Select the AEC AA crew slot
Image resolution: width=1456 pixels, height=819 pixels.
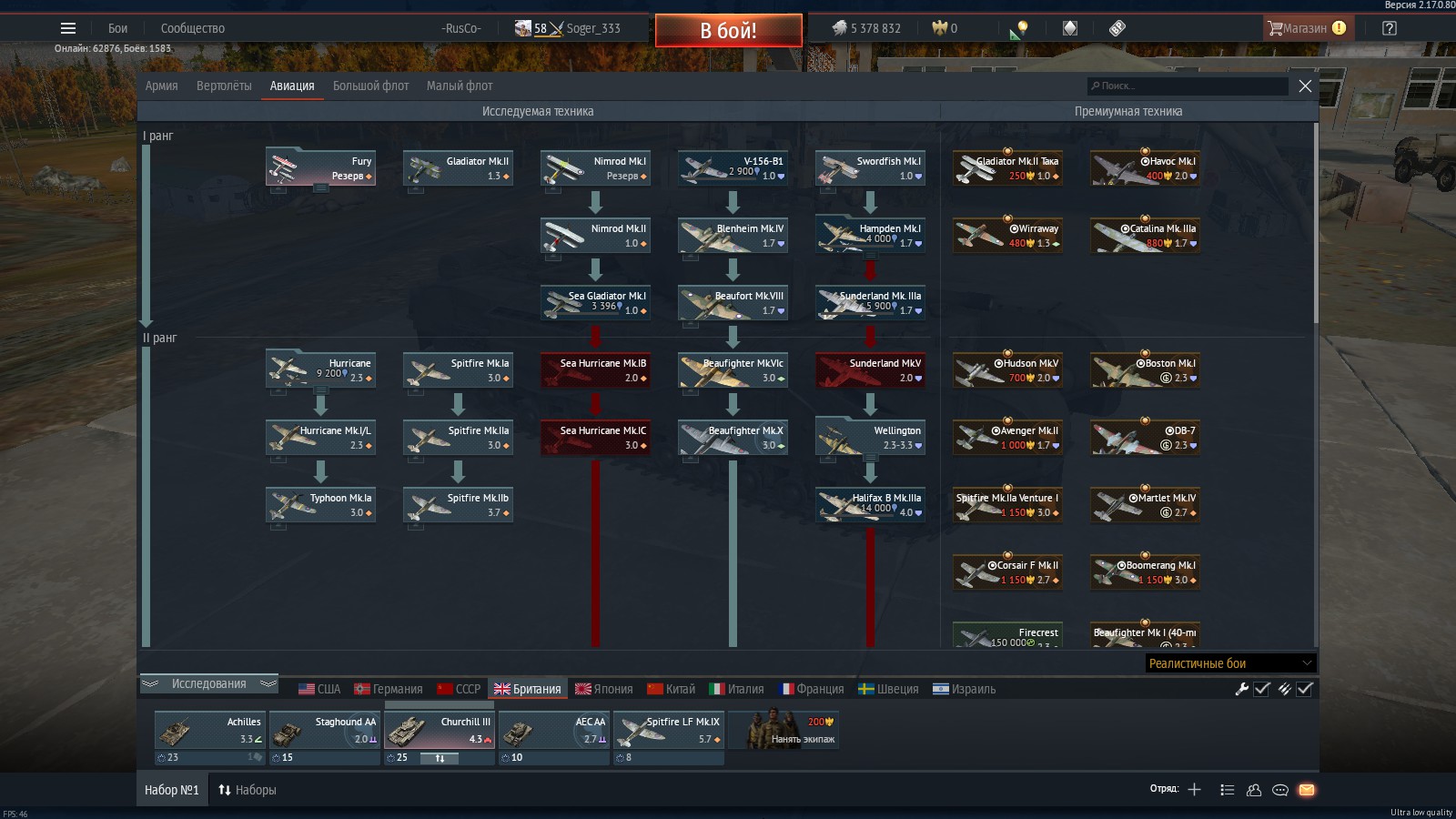[x=553, y=730]
